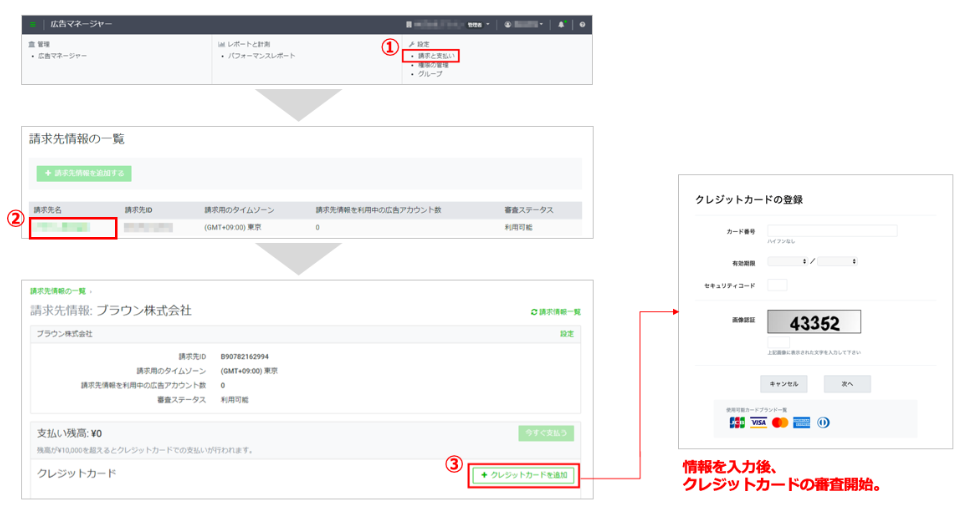974x518 pixels.
Task: Click the 43352 captcha image
Action: click(x=814, y=322)
